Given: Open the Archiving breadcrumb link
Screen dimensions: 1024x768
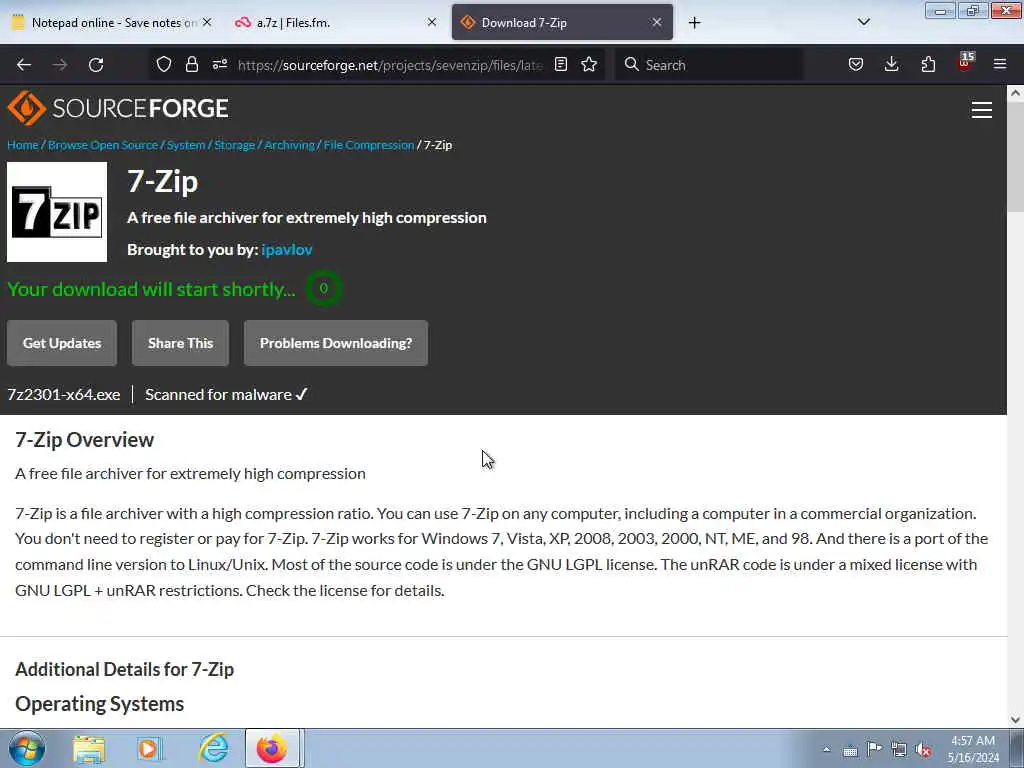Looking at the screenshot, I should click(x=289, y=145).
